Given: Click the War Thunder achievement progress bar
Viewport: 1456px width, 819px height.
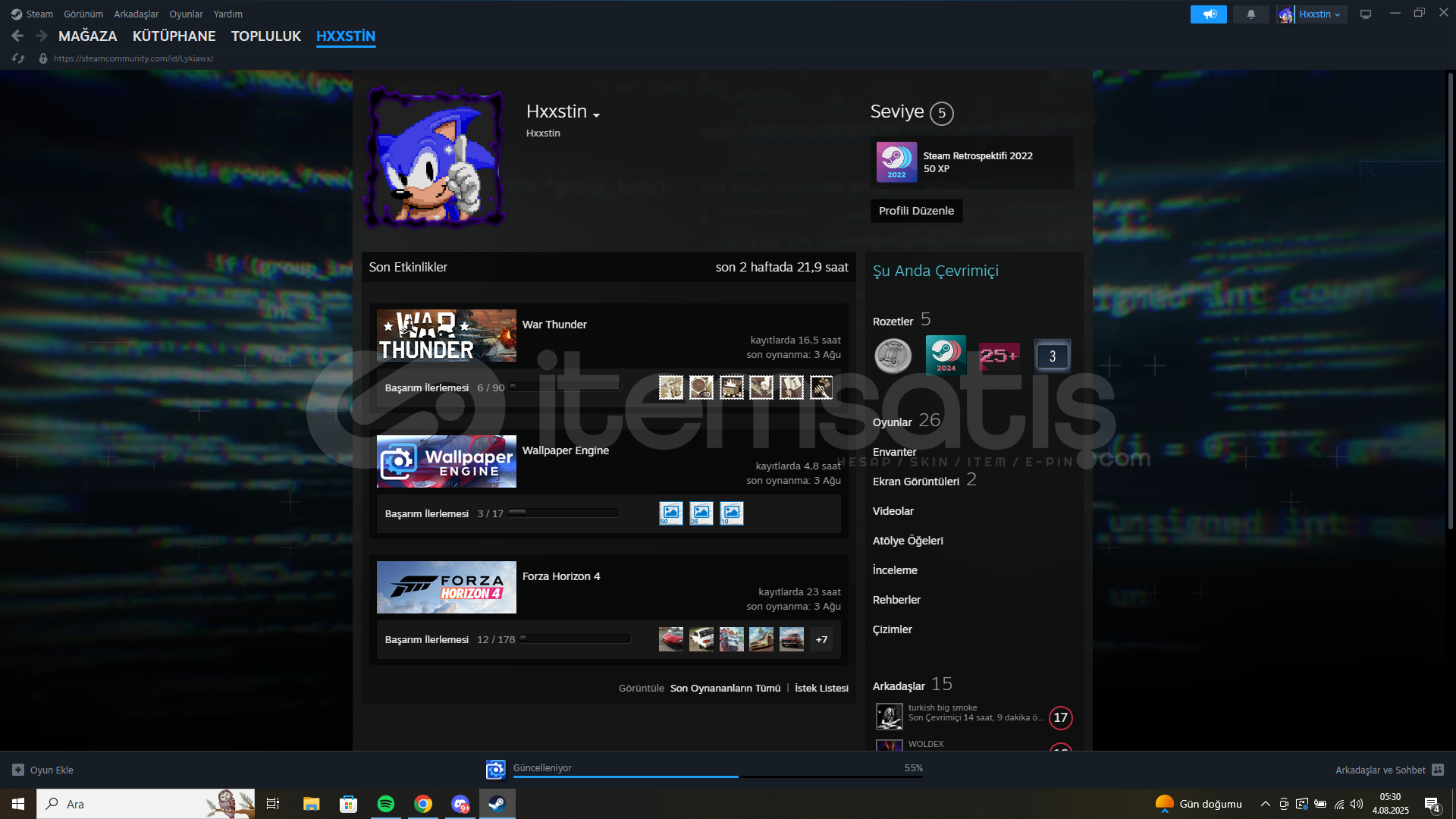Looking at the screenshot, I should point(564,388).
